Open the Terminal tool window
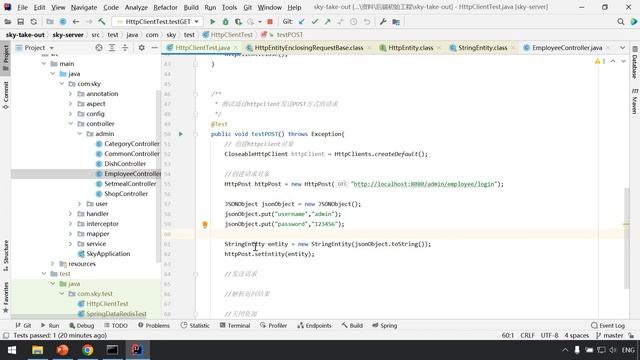 pyautogui.click(x=235, y=325)
